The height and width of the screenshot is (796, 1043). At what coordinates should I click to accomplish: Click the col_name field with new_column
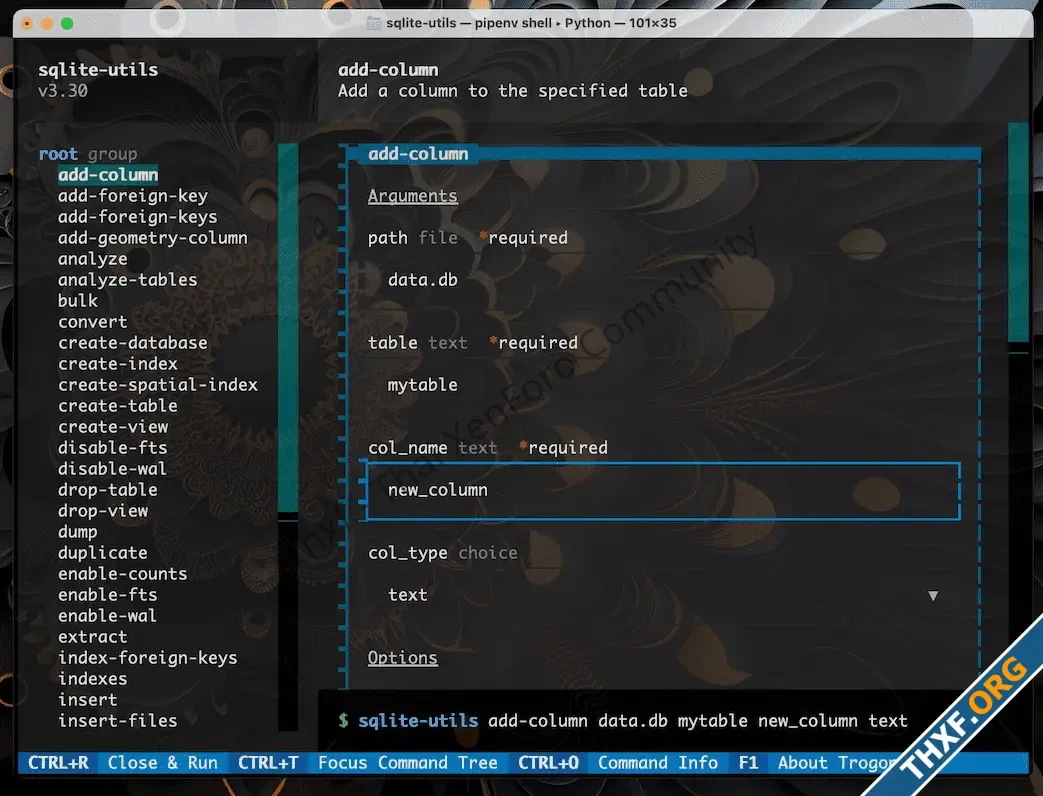(663, 491)
